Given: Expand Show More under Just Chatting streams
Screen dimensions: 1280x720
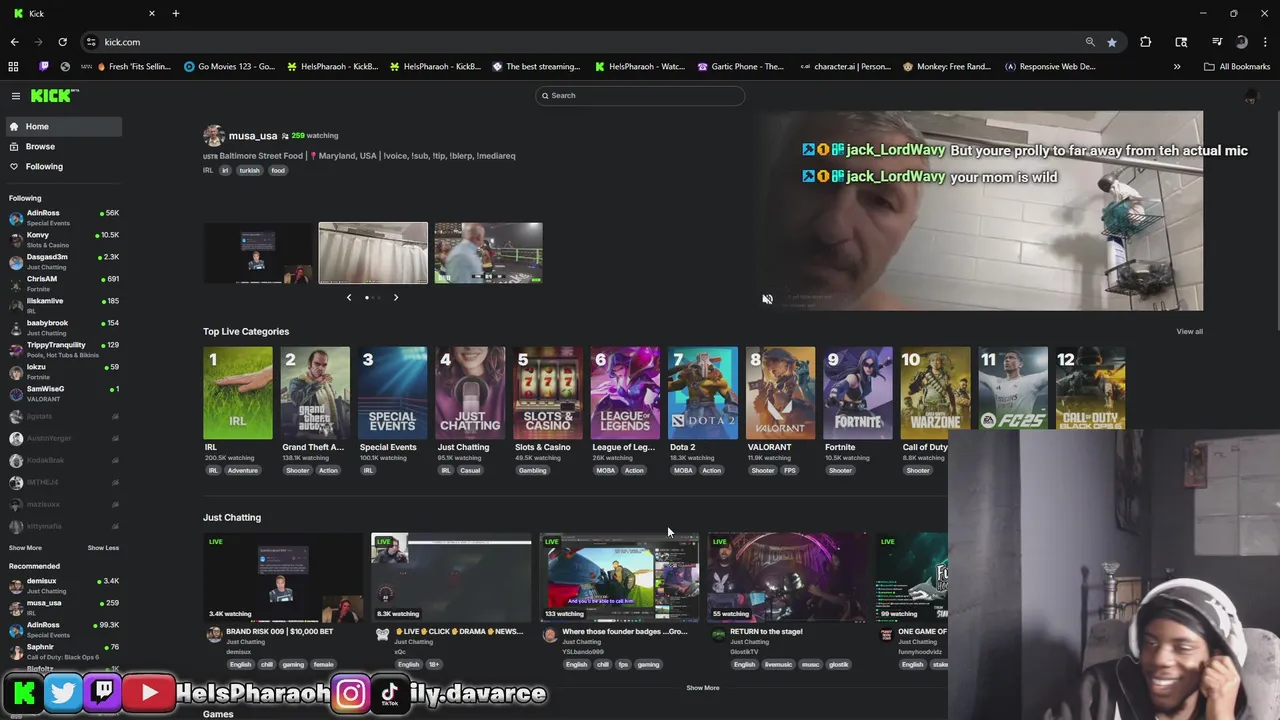Looking at the screenshot, I should pyautogui.click(x=702, y=688).
